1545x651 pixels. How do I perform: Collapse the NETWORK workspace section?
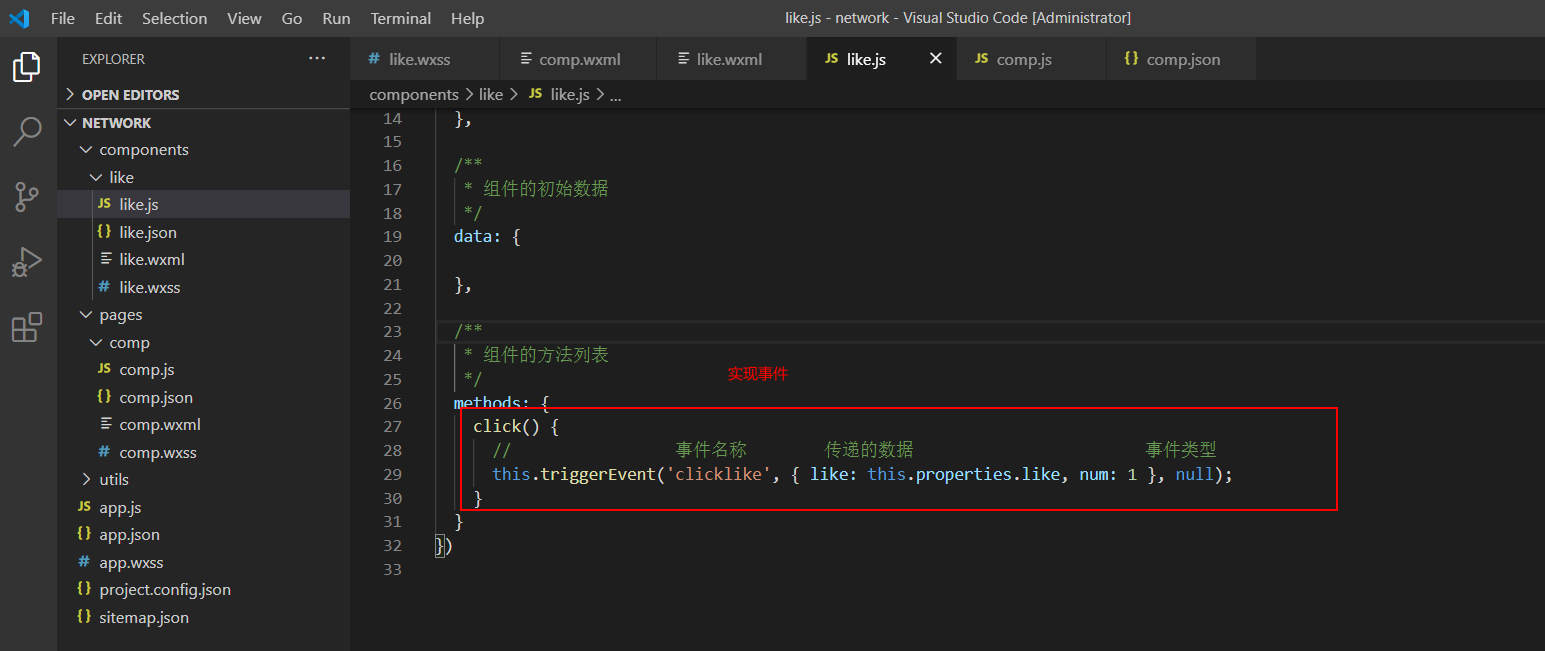(203, 122)
